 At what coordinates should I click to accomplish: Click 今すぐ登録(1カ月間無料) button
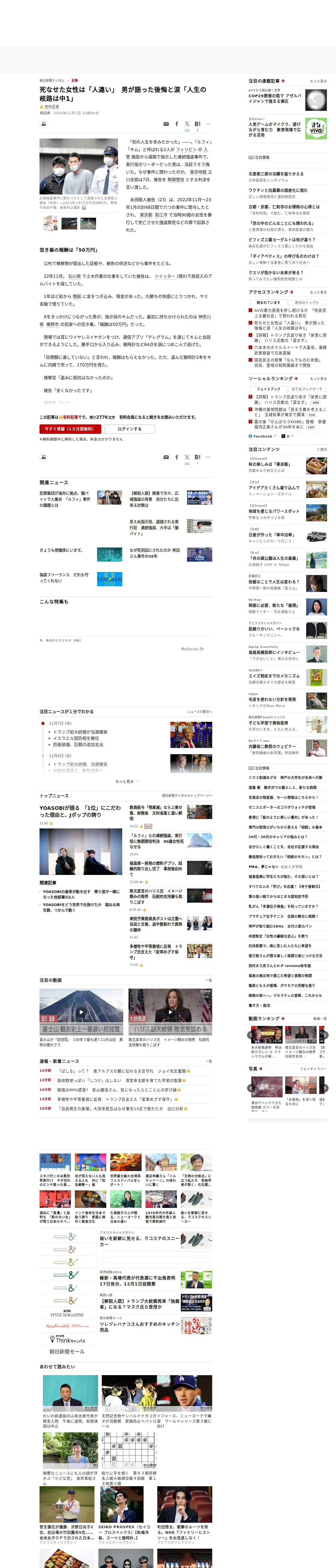[x=70, y=429]
